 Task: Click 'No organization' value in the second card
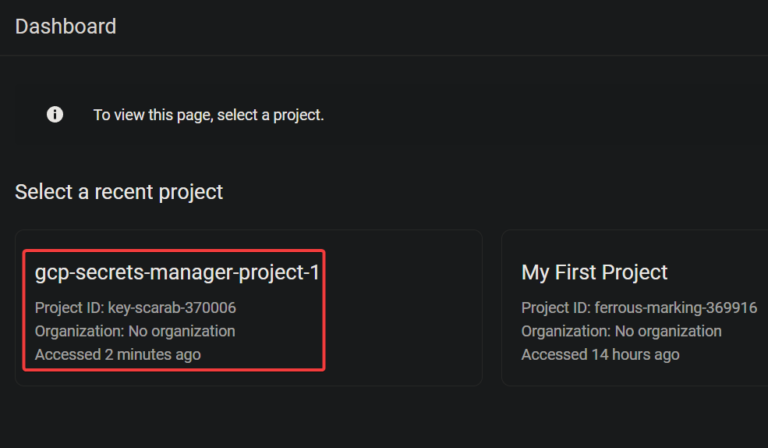[667, 331]
